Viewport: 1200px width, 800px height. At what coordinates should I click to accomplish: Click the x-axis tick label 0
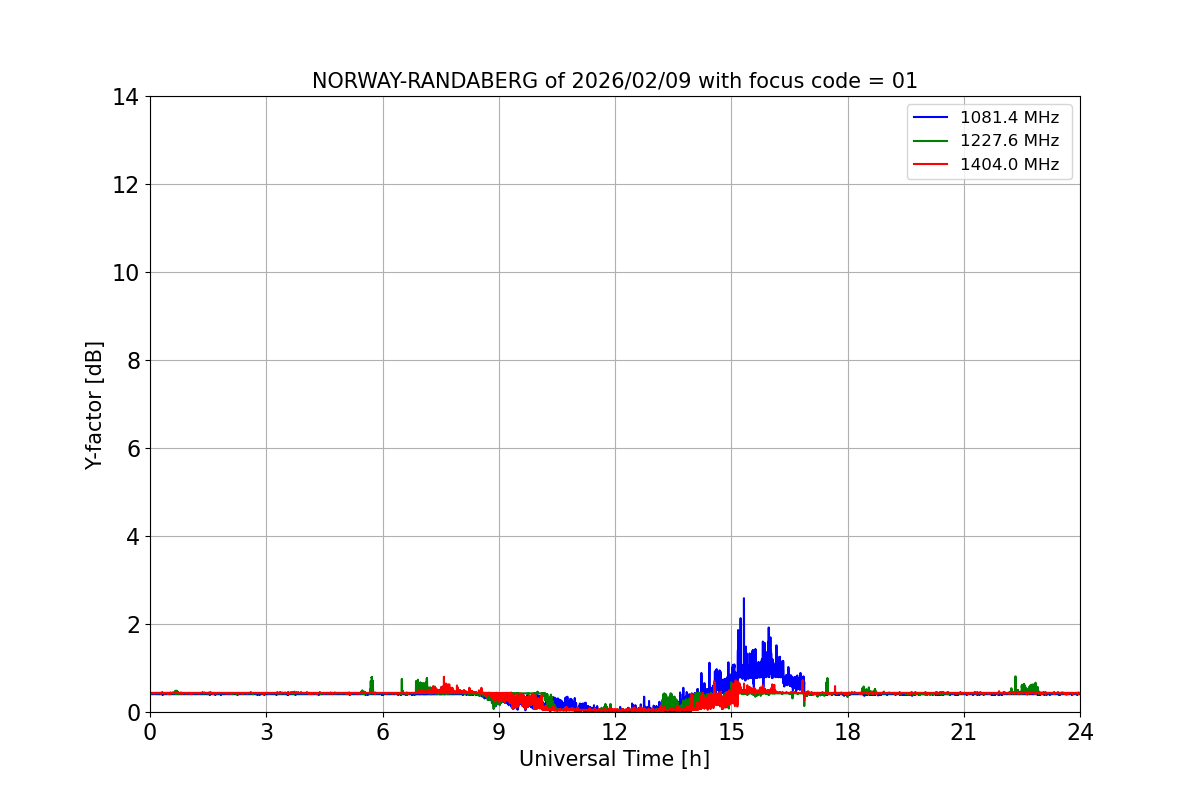150,732
